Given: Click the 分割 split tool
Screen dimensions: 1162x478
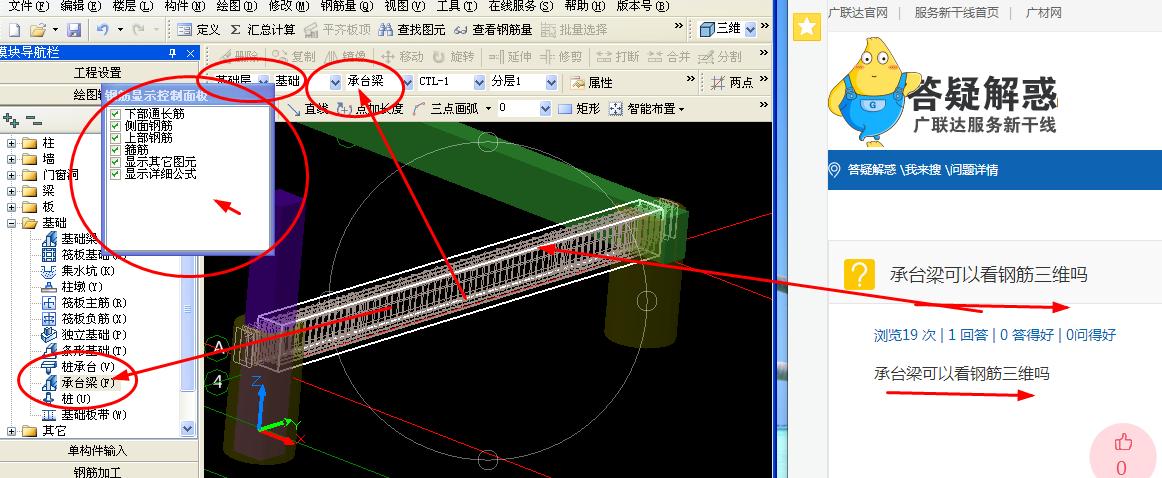Looking at the screenshot, I should [719, 56].
